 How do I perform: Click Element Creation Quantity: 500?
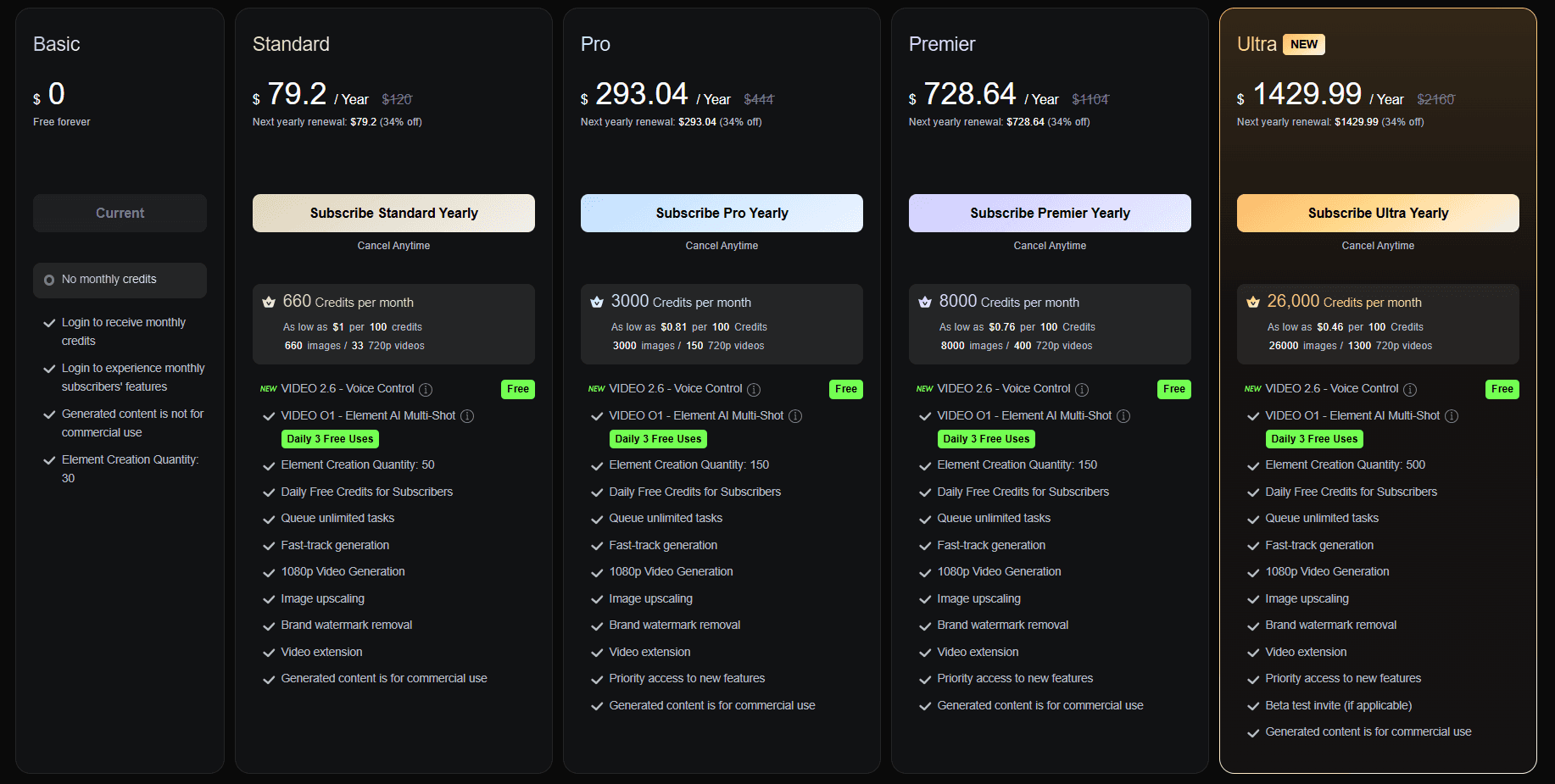click(1346, 464)
